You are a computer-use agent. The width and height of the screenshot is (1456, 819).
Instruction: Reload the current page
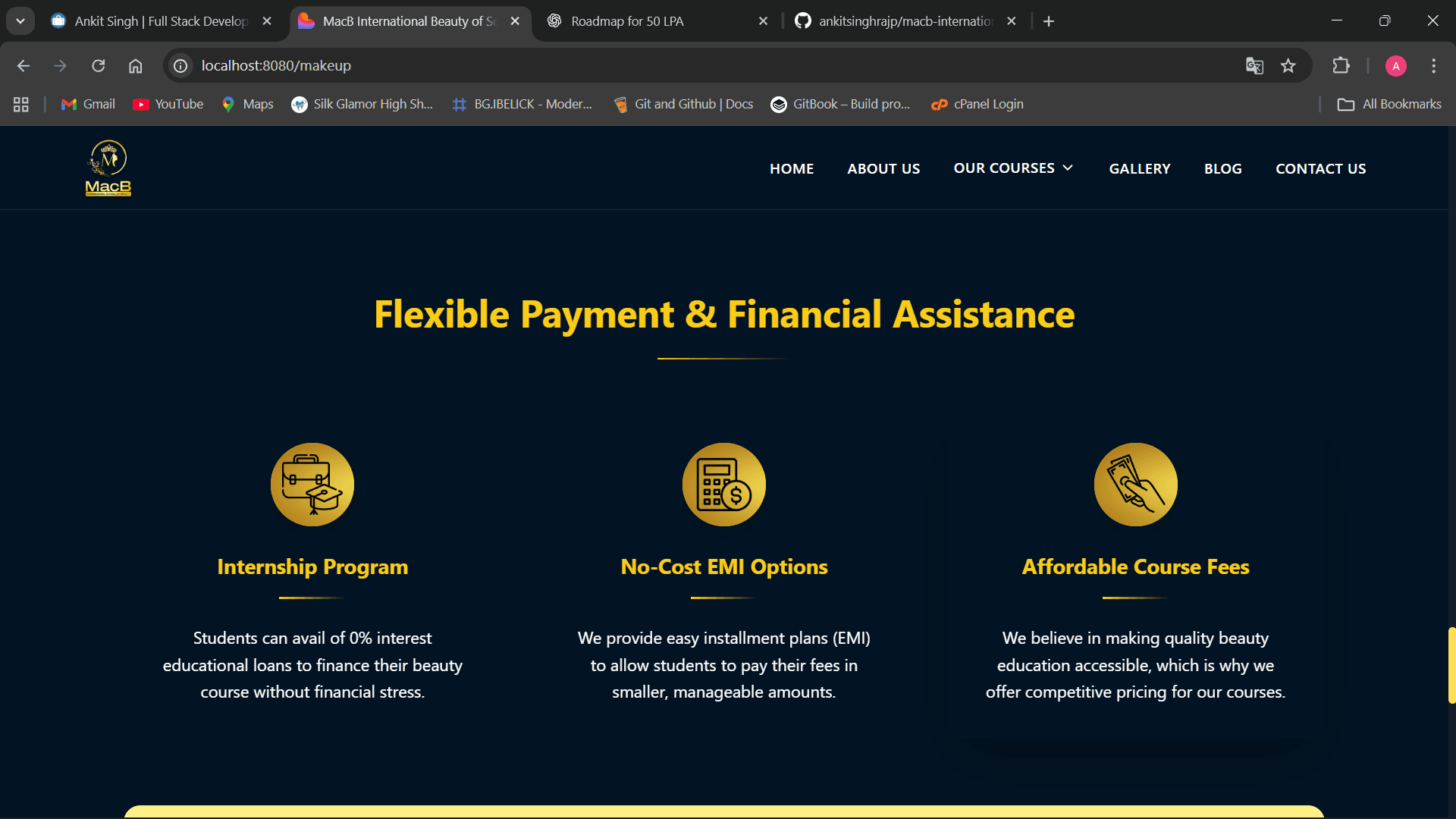point(99,66)
